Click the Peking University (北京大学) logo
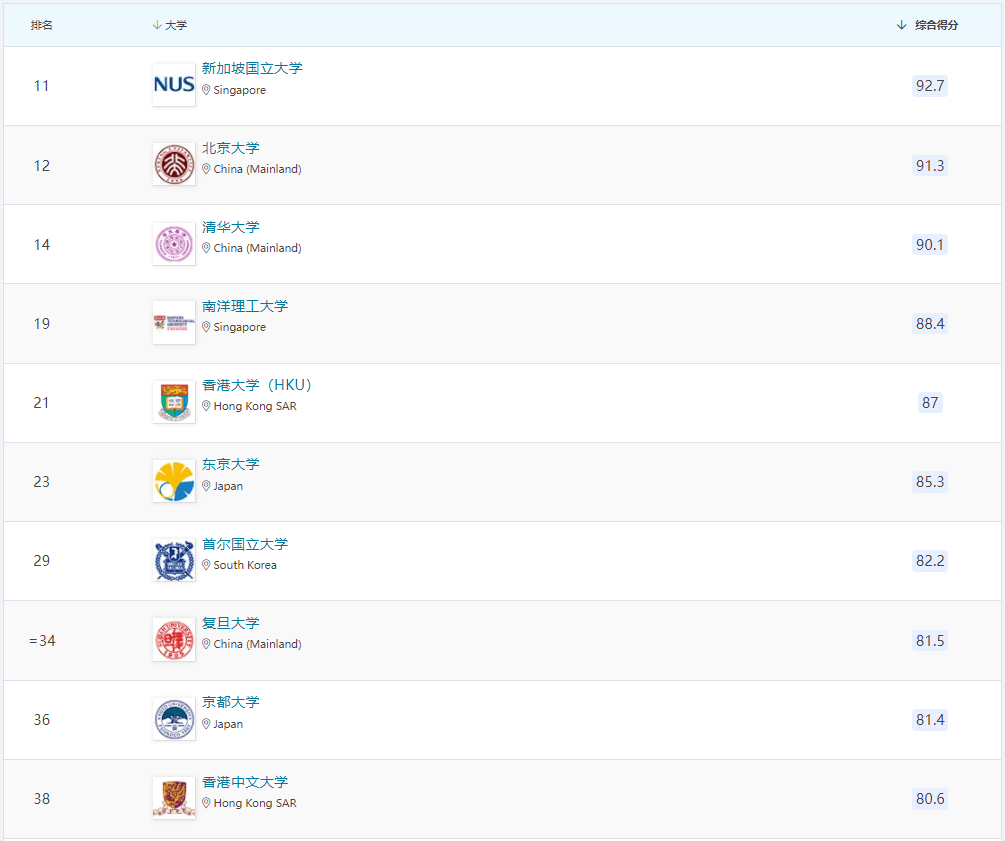The width and height of the screenshot is (1005, 841). click(174, 164)
